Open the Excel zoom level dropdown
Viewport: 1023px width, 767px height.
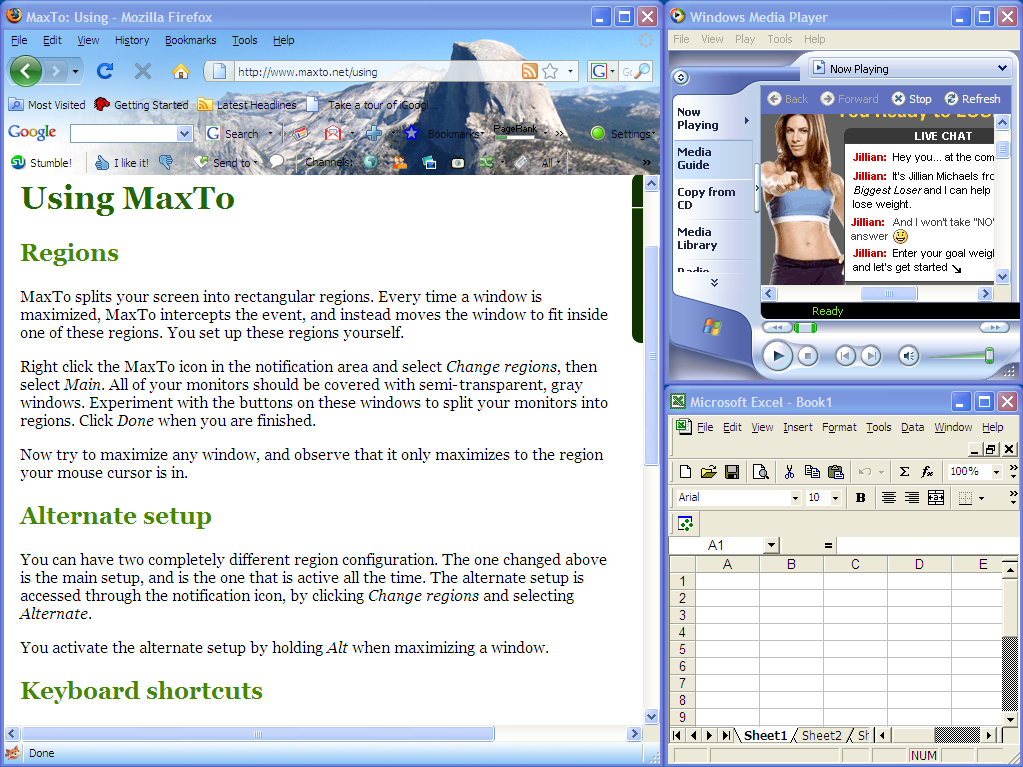click(x=996, y=470)
